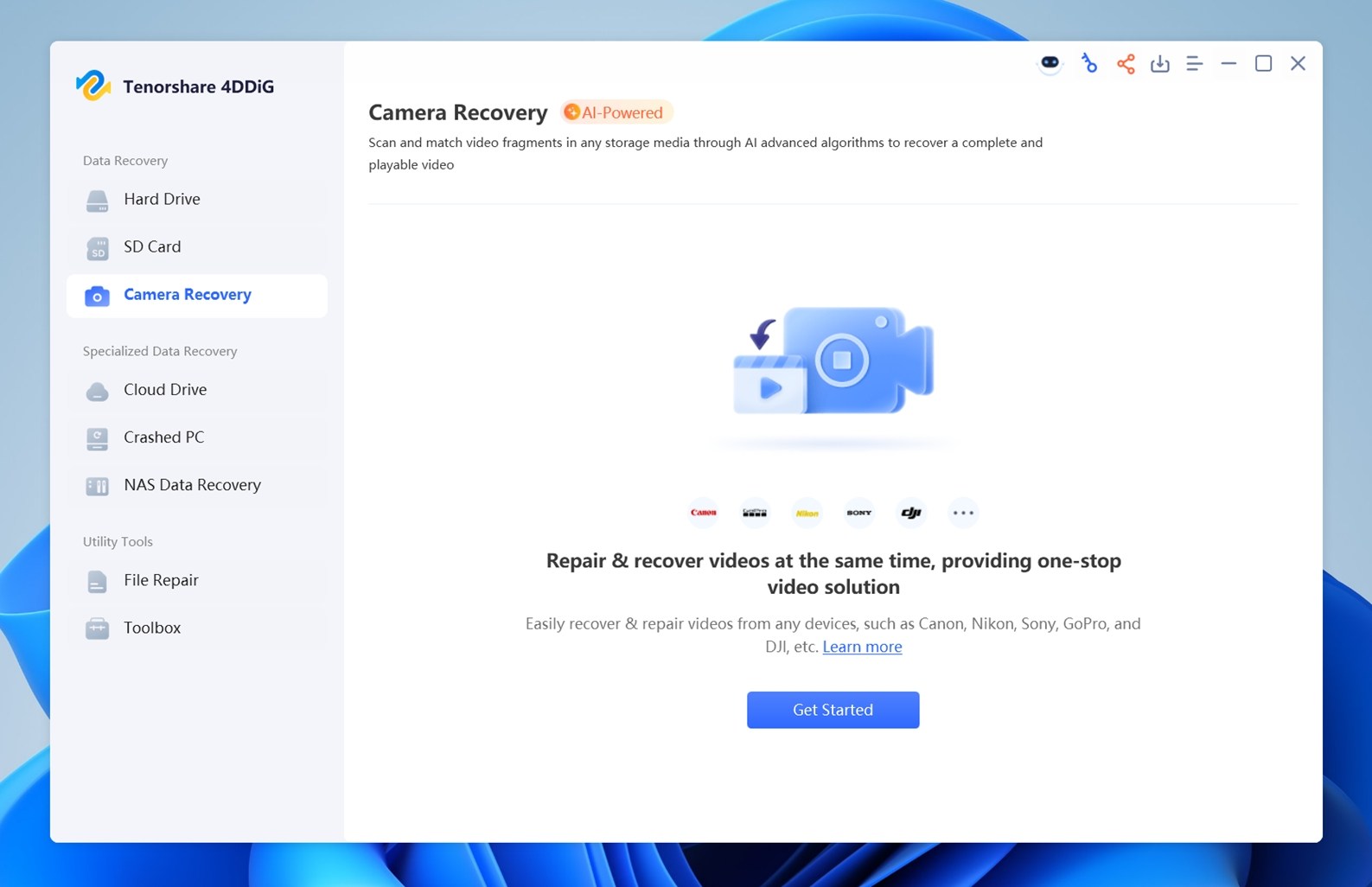The image size is (1372, 887).
Task: Click the Get Started button
Action: tap(833, 710)
